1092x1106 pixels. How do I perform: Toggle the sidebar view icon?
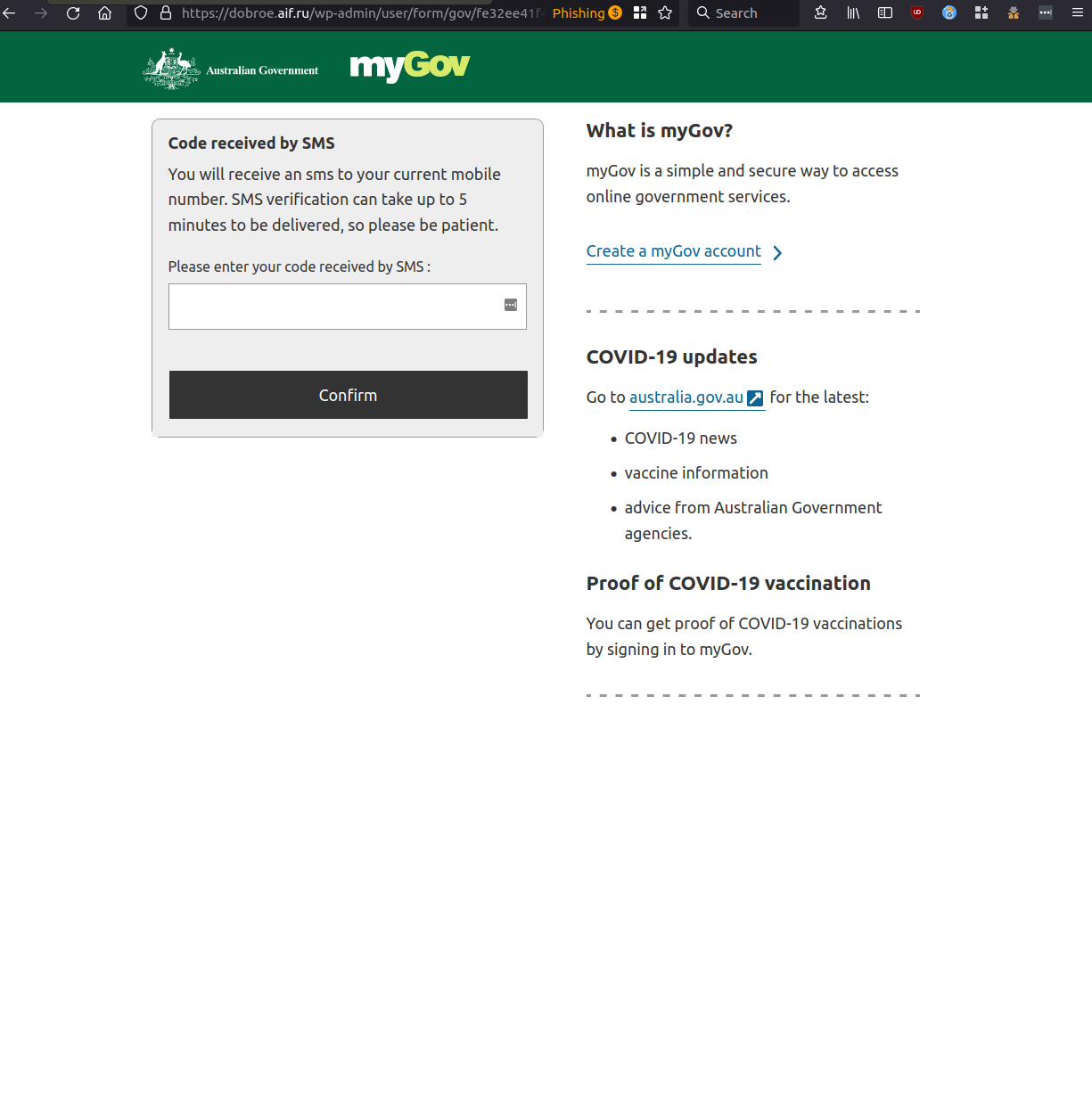tap(885, 12)
